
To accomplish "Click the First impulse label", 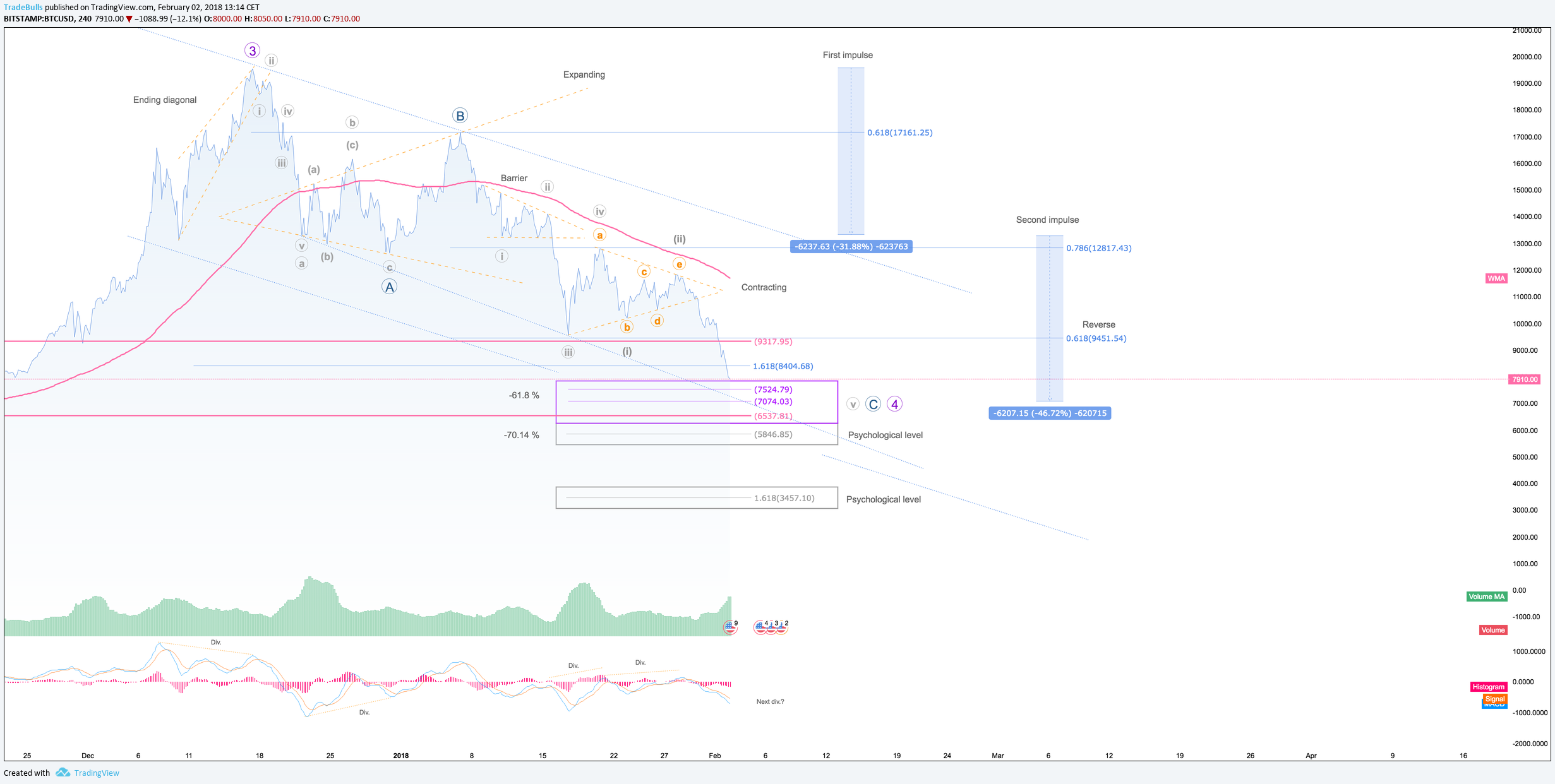I will click(x=848, y=55).
